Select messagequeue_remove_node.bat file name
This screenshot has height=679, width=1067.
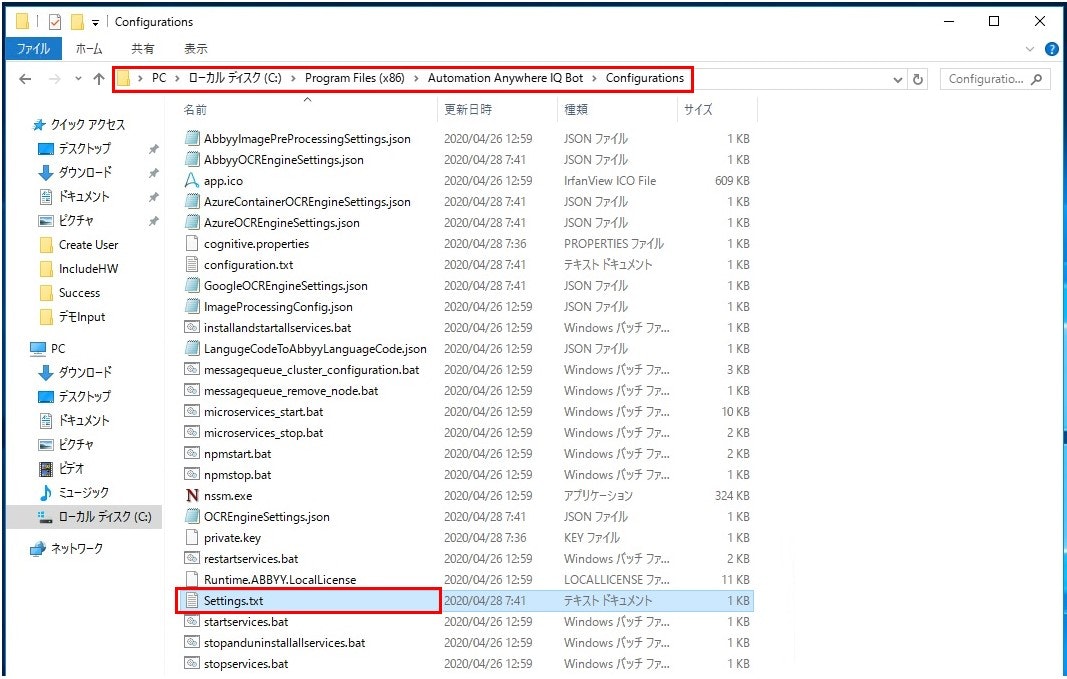[x=291, y=391]
